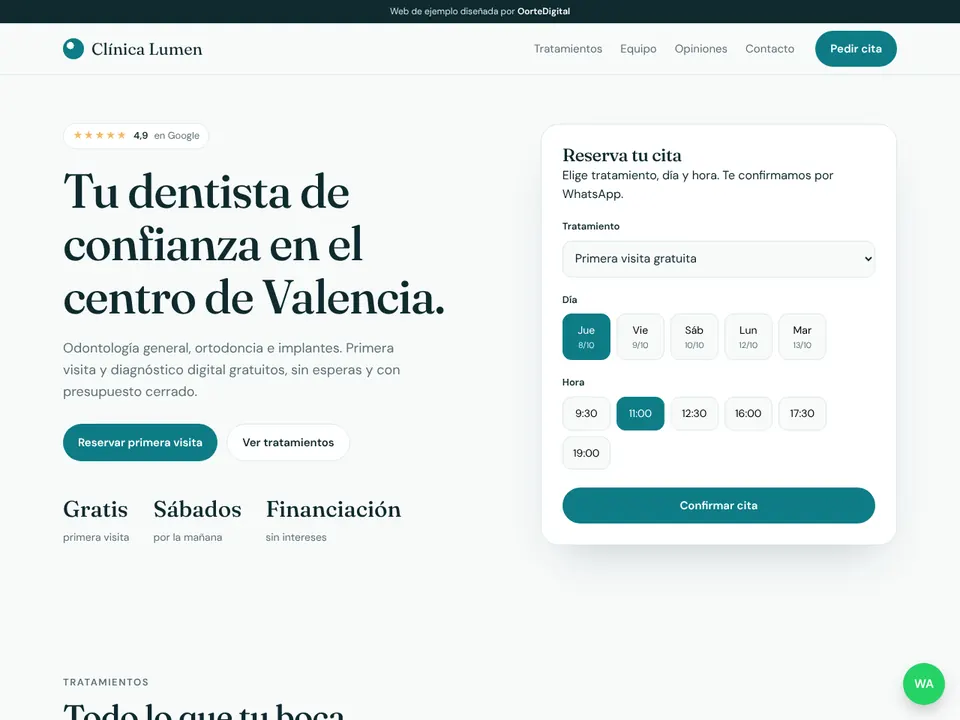Click the Clínica Lumen brand name
The height and width of the screenshot is (720, 960).
(147, 50)
